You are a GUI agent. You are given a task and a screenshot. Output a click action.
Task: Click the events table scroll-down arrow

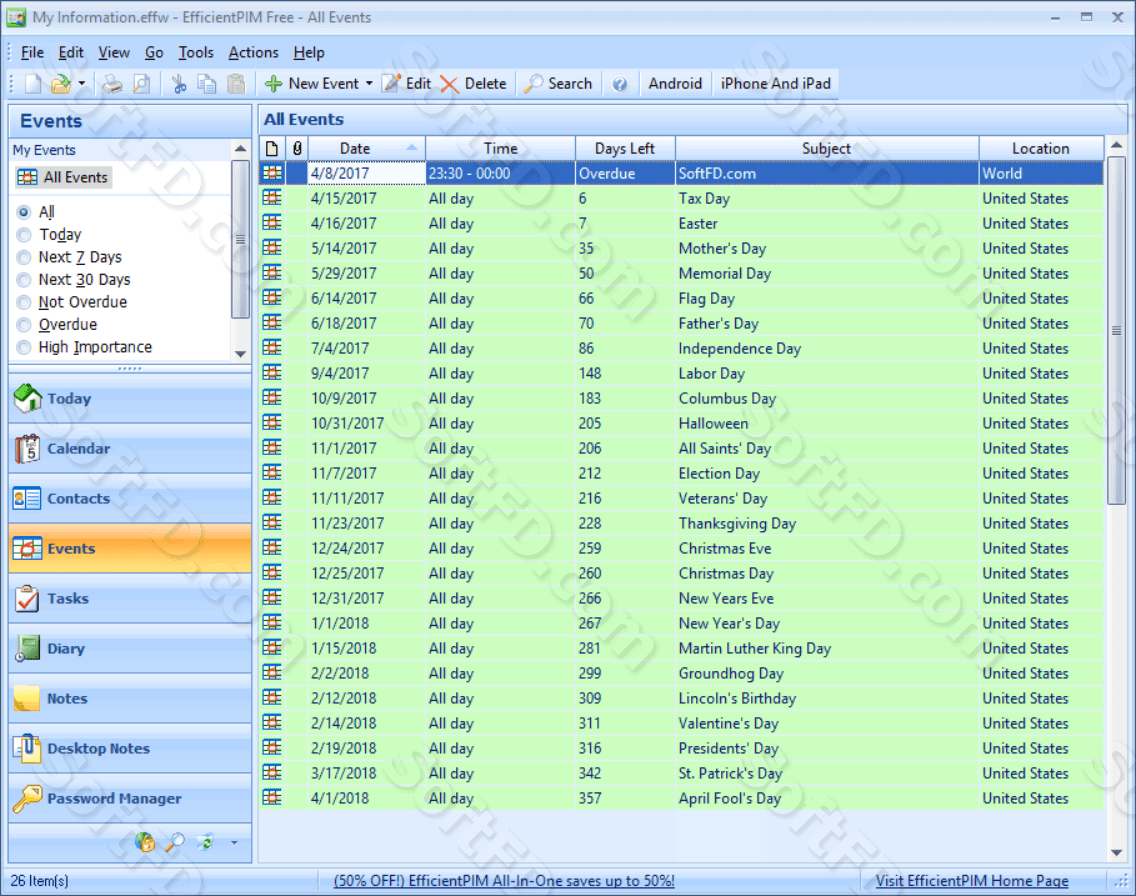[x=1116, y=853]
